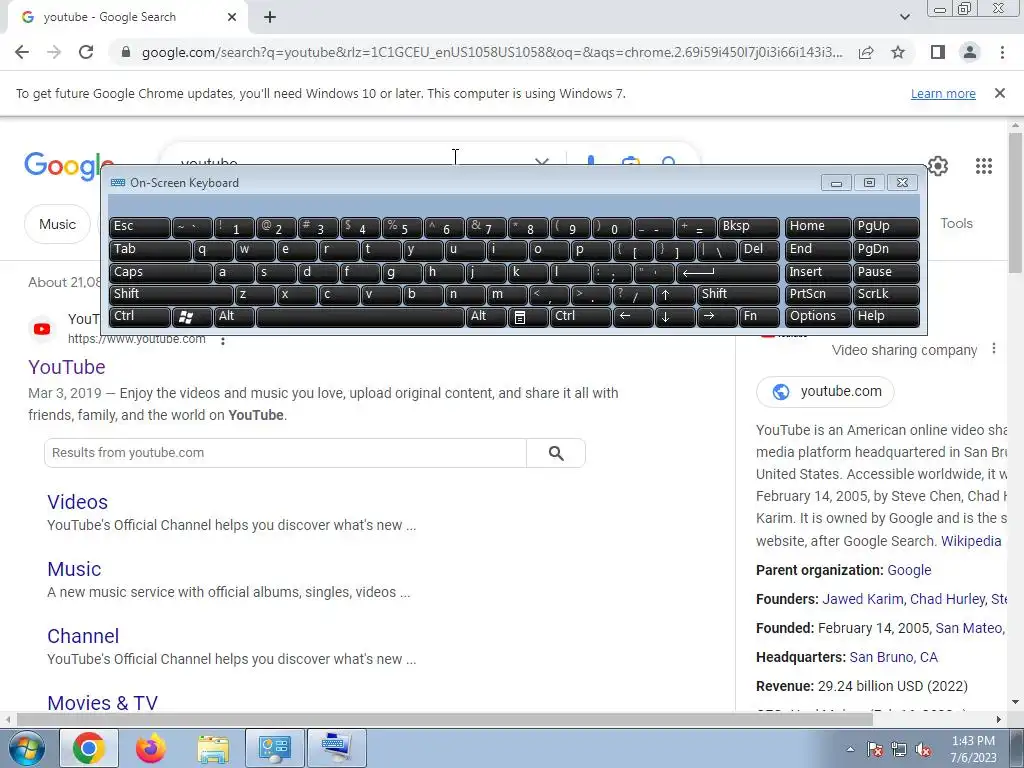Open the Windows Start menu

26,748
